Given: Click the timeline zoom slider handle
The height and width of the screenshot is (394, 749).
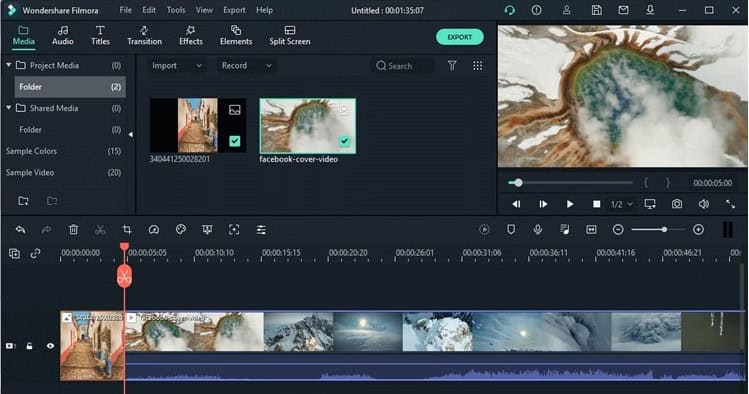Looking at the screenshot, I should (664, 230).
